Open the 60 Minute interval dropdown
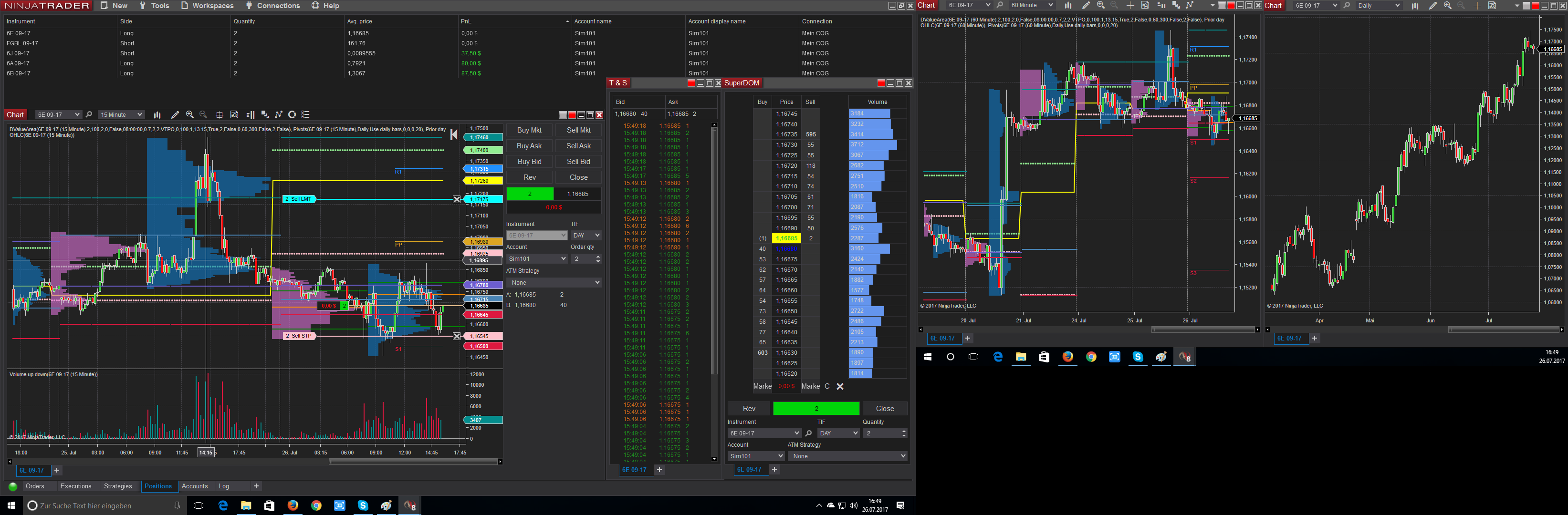The height and width of the screenshot is (515, 1568). pos(1031,5)
